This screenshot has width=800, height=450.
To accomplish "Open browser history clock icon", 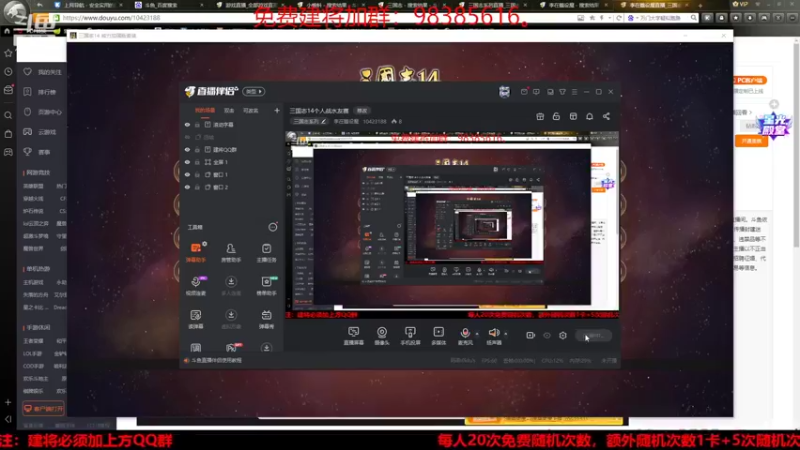I will point(8,72).
